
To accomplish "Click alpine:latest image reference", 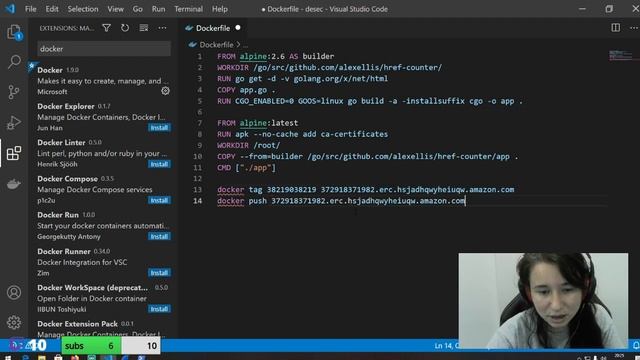I will point(269,123).
